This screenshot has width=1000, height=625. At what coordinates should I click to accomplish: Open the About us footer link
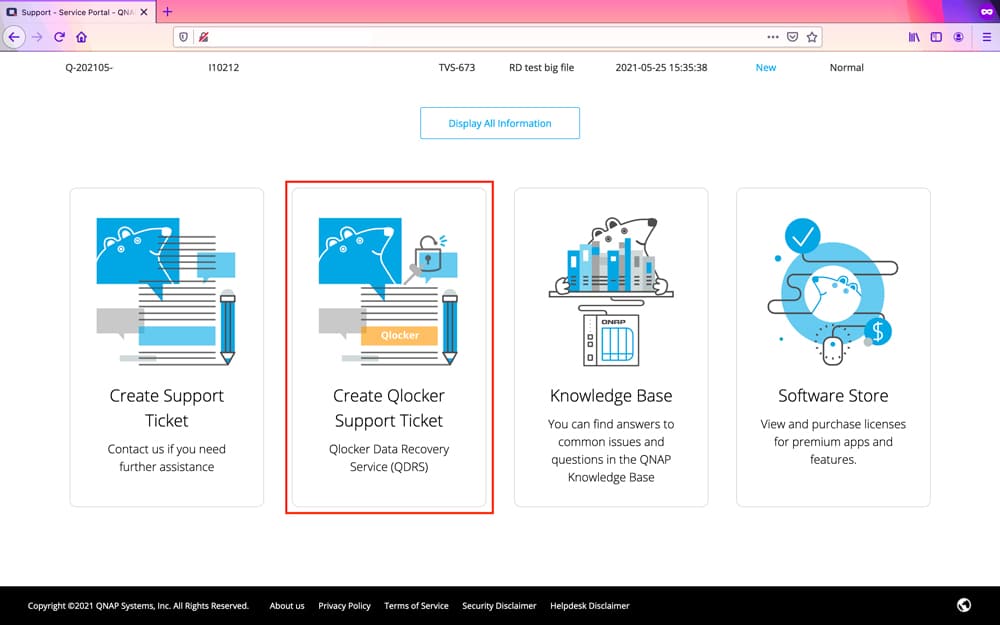click(287, 606)
